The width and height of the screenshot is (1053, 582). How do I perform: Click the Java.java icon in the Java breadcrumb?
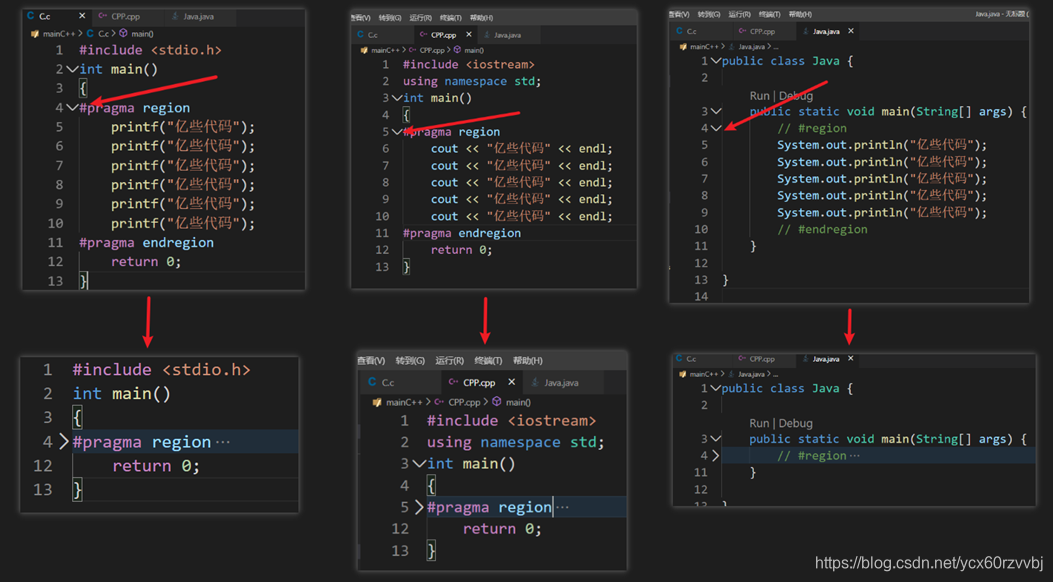tap(733, 47)
